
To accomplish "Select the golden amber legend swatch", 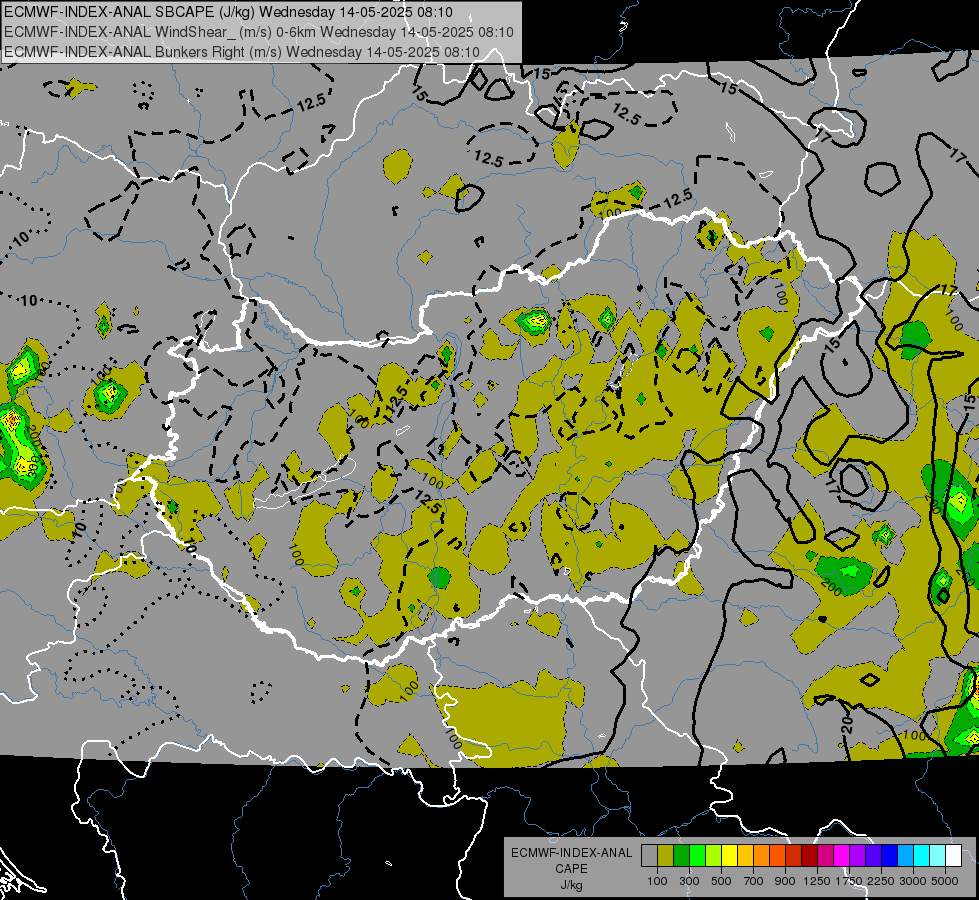I will pyautogui.click(x=745, y=855).
